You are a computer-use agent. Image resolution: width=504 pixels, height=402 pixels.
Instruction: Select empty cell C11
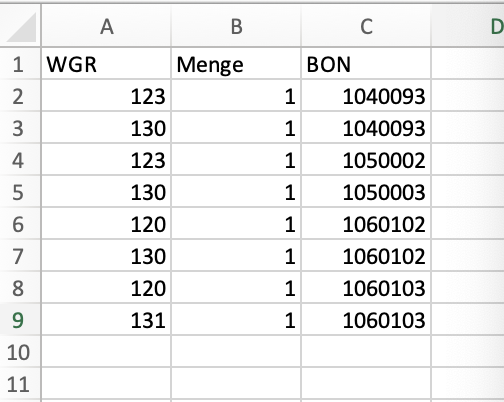[366, 384]
